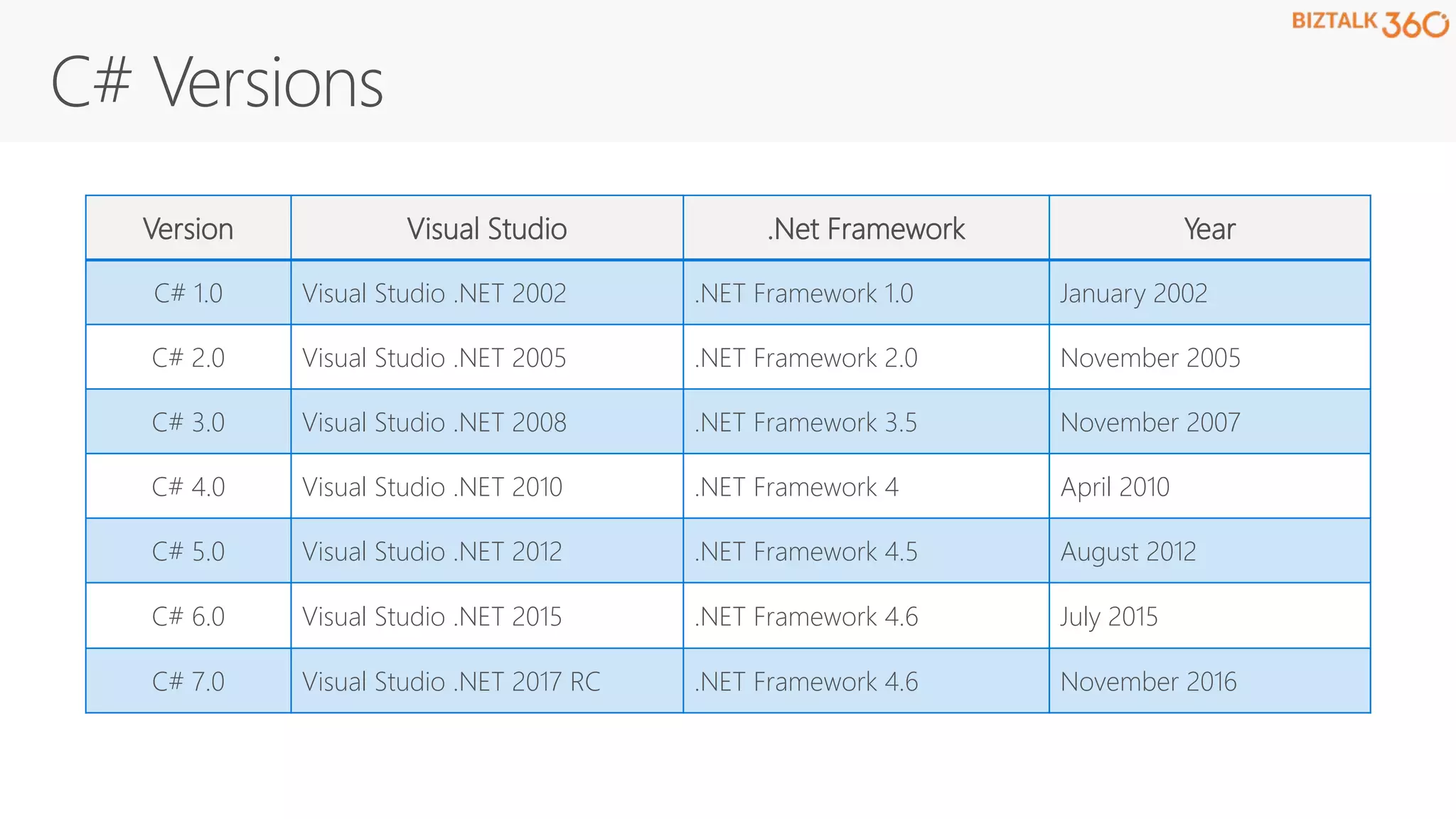Image resolution: width=1456 pixels, height=819 pixels.
Task: Click the 'Visual Studio' column header
Action: pos(487,228)
